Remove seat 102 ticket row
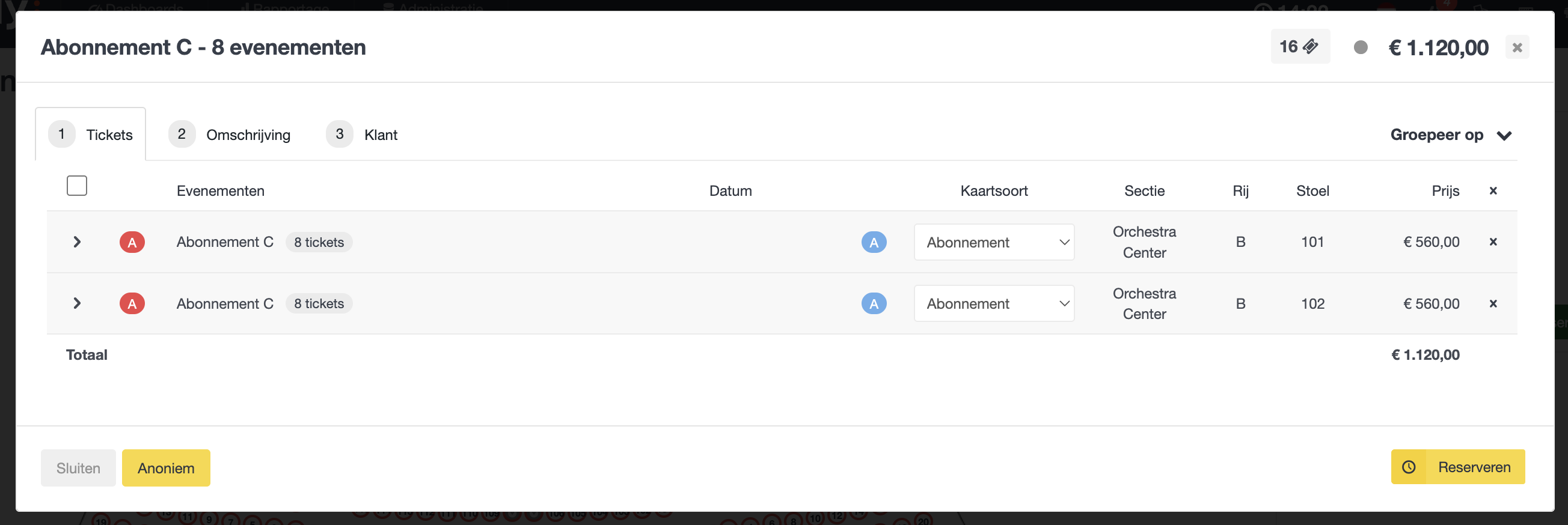The width and height of the screenshot is (1568, 525). coord(1492,303)
